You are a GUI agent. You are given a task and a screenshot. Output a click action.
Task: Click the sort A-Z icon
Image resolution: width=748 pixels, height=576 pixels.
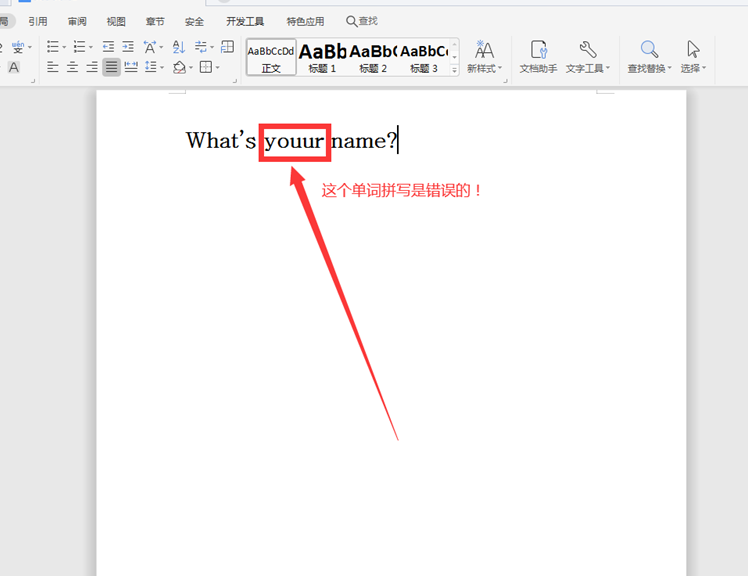(179, 47)
